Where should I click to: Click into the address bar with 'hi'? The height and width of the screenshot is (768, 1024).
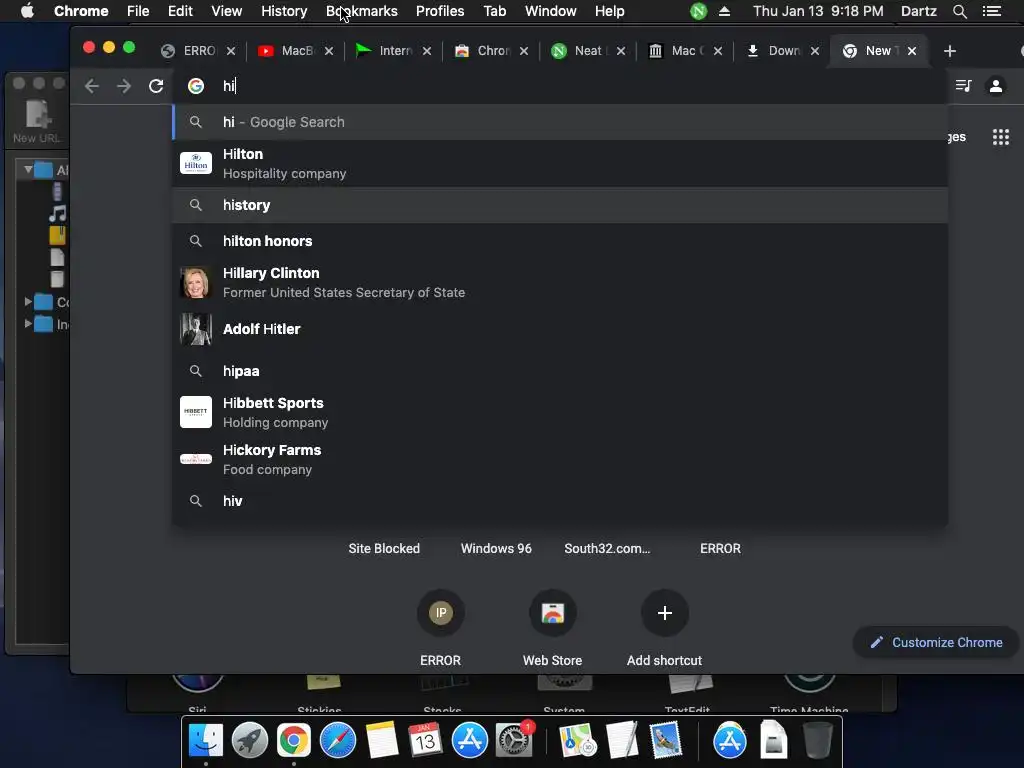coord(560,86)
